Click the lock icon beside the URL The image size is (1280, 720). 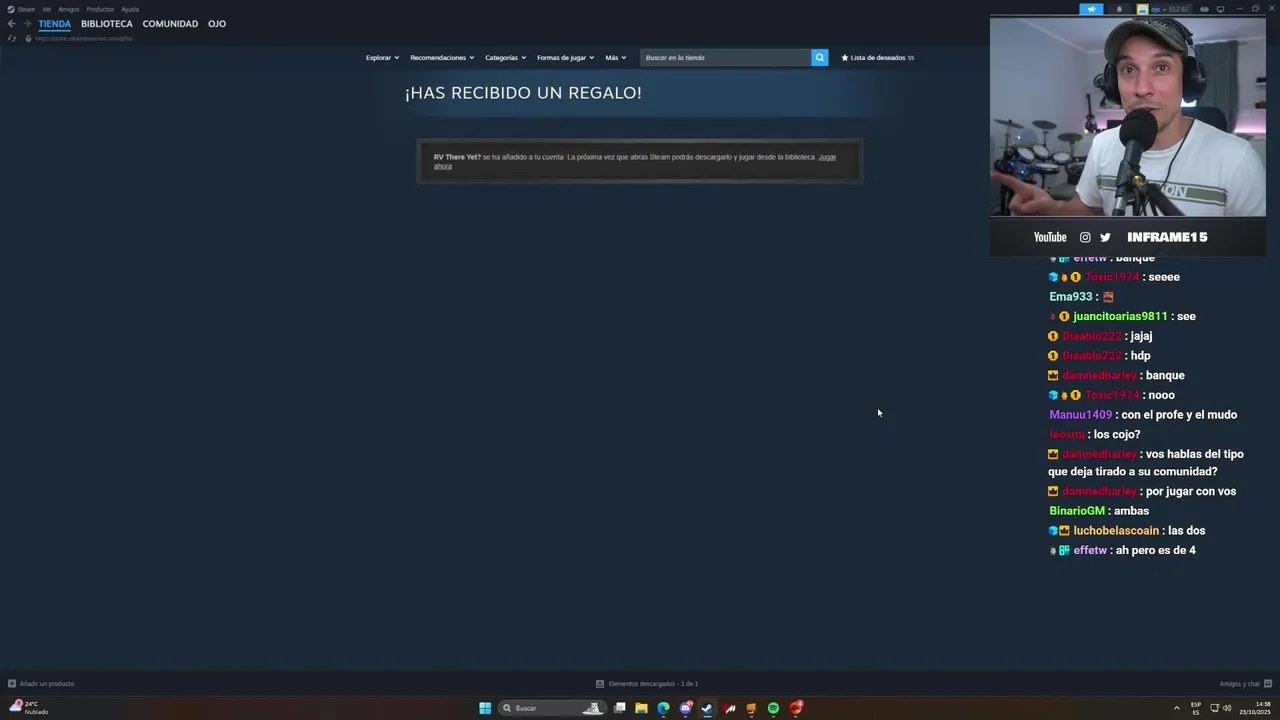(28, 38)
